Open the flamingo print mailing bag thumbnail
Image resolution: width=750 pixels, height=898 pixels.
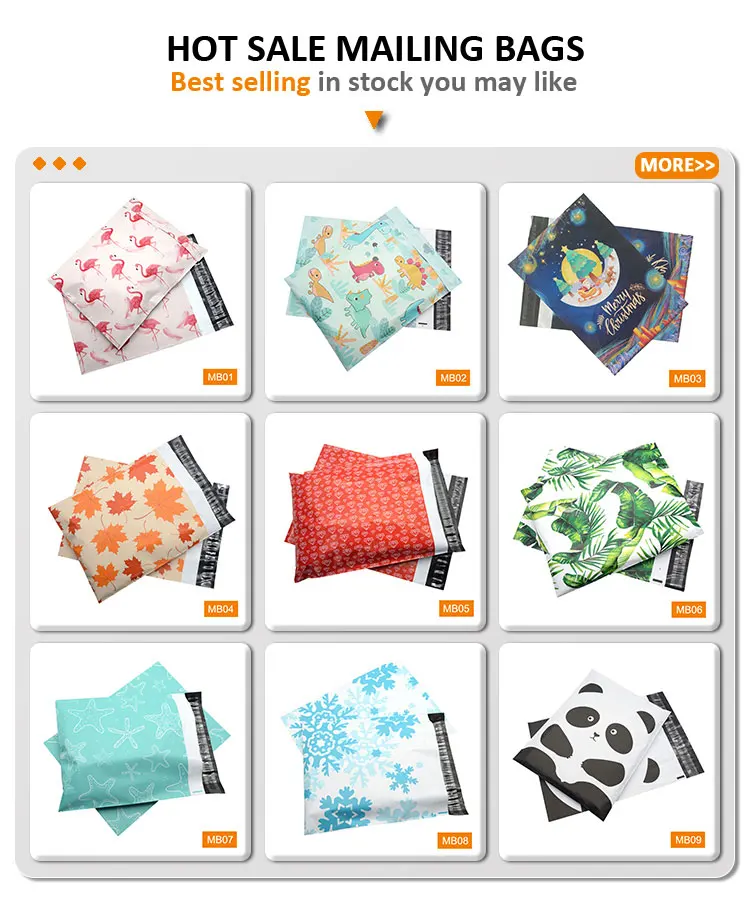coord(141,291)
